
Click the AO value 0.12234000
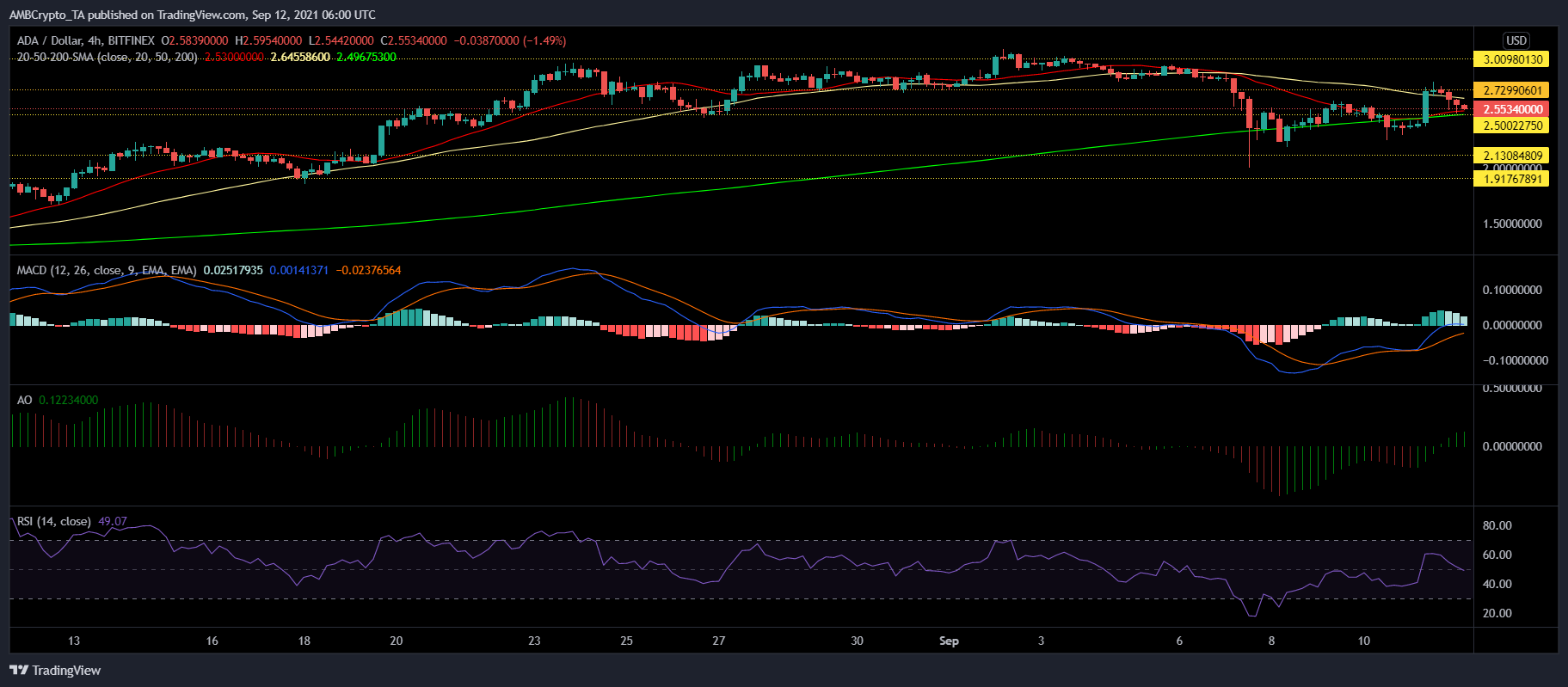(x=69, y=400)
